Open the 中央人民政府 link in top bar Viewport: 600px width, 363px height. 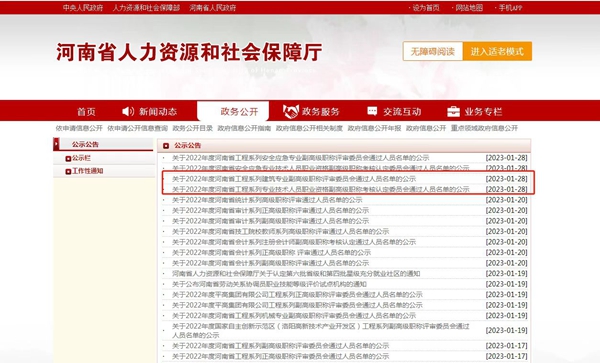pyautogui.click(x=83, y=8)
